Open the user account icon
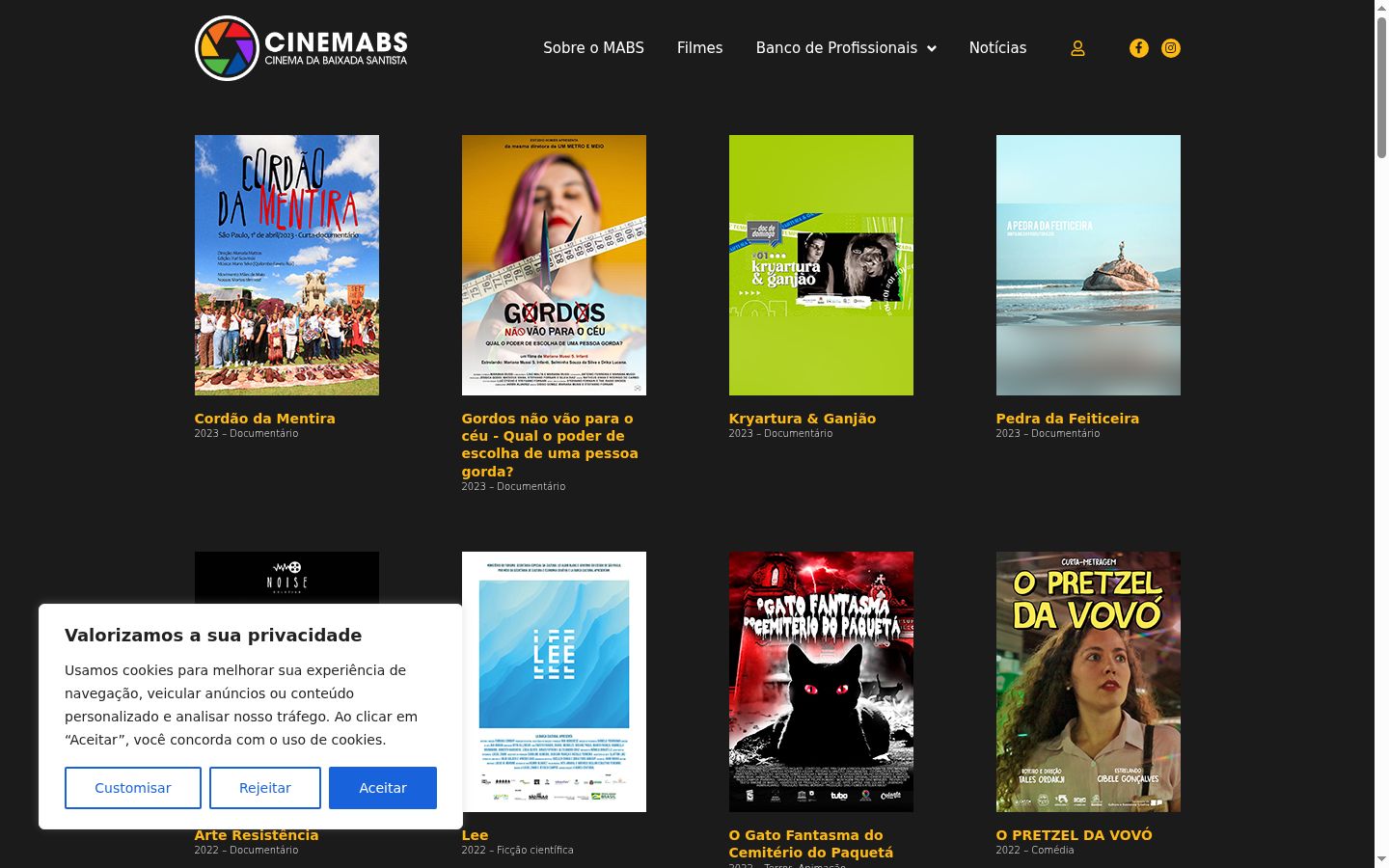The width and height of the screenshot is (1389, 868). (1077, 48)
